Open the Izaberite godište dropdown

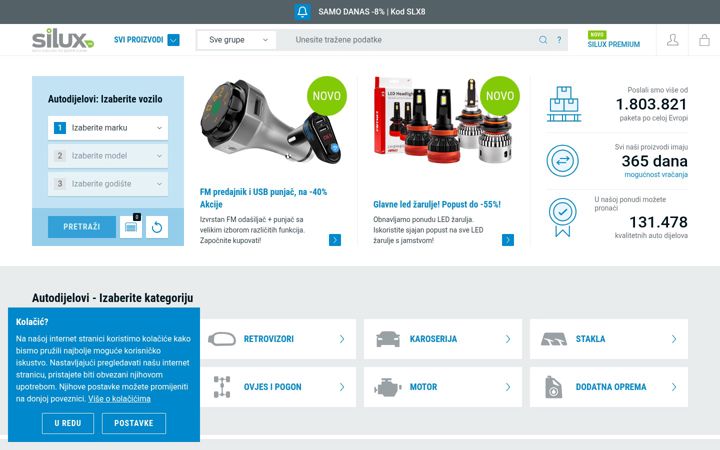(108, 184)
